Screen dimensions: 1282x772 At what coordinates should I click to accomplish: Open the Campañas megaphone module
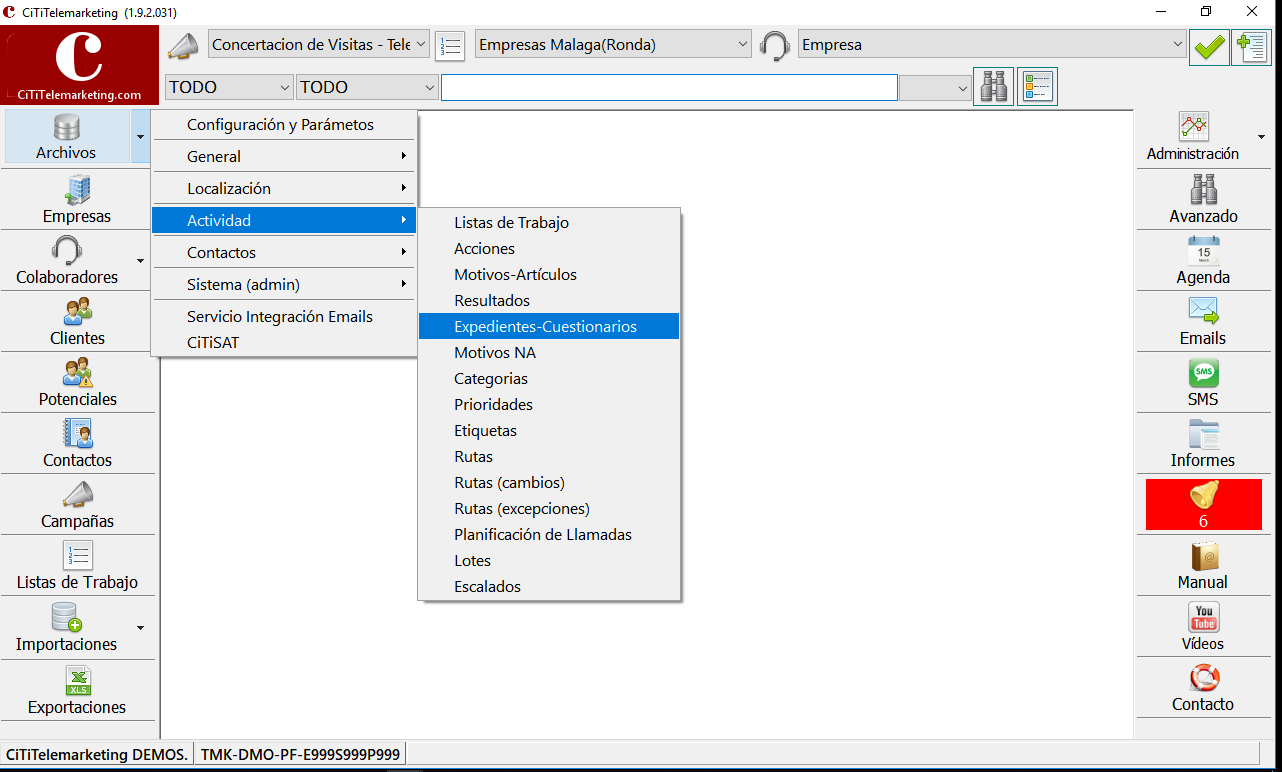(77, 505)
